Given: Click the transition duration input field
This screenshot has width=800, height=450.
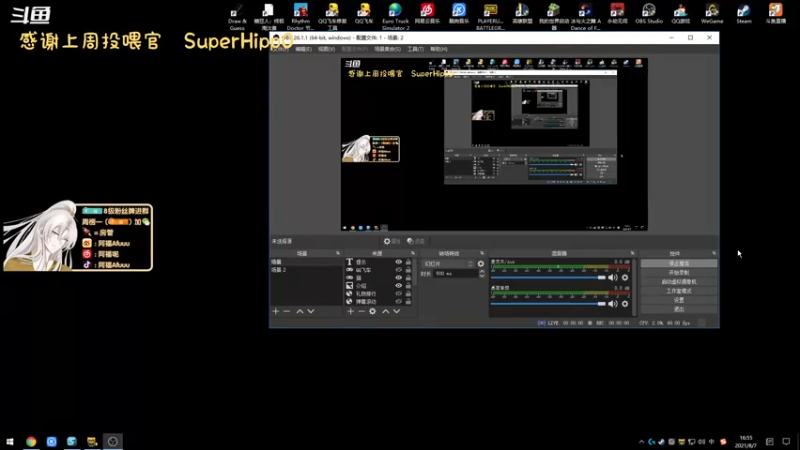Looking at the screenshot, I should coord(456,274).
